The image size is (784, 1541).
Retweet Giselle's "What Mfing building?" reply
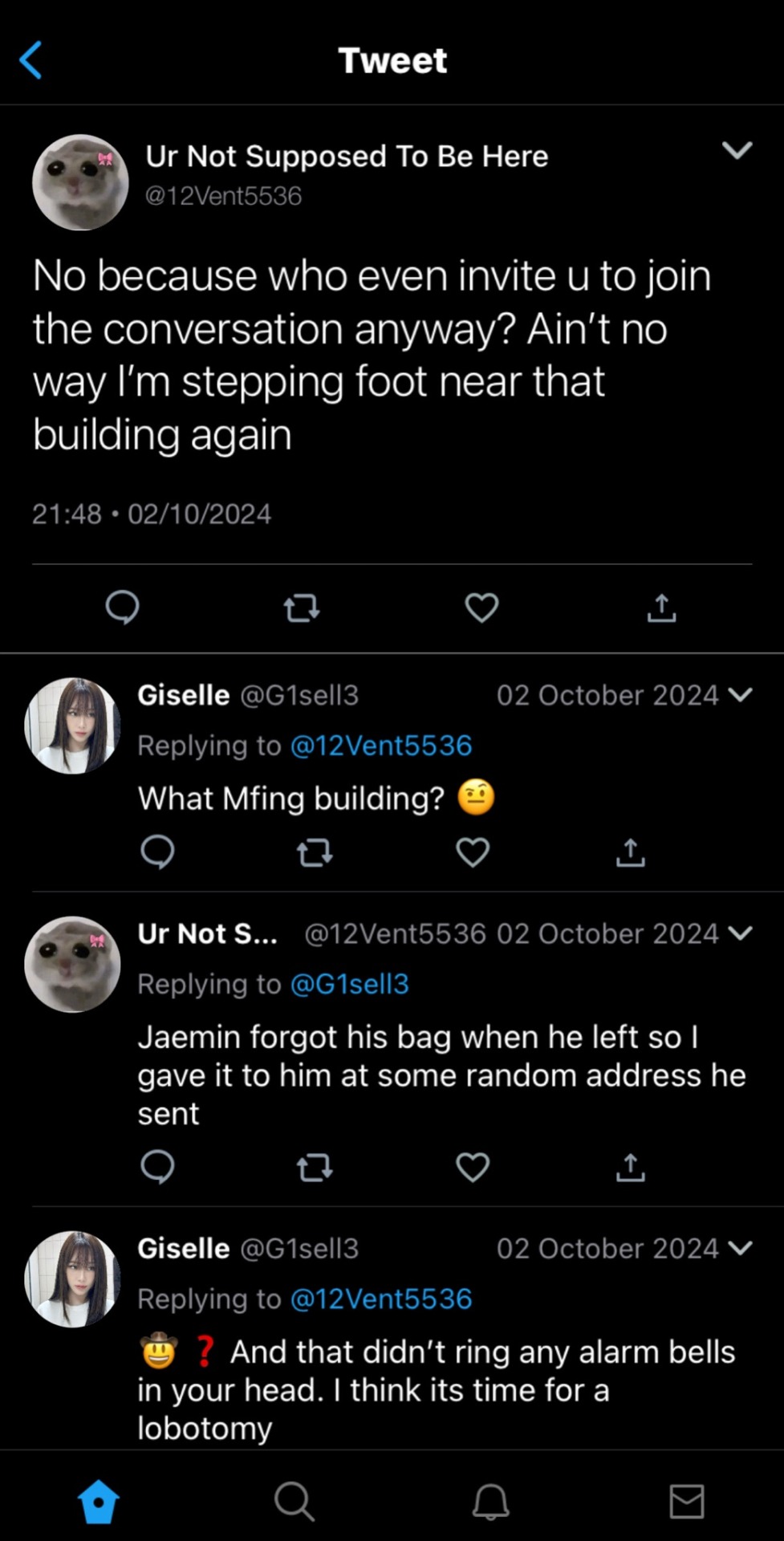click(x=315, y=852)
